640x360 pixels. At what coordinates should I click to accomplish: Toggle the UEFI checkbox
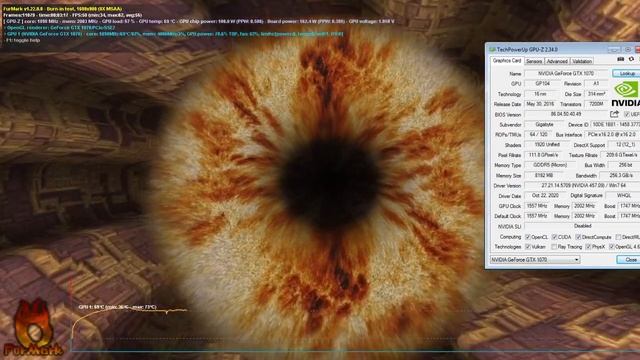click(x=627, y=115)
